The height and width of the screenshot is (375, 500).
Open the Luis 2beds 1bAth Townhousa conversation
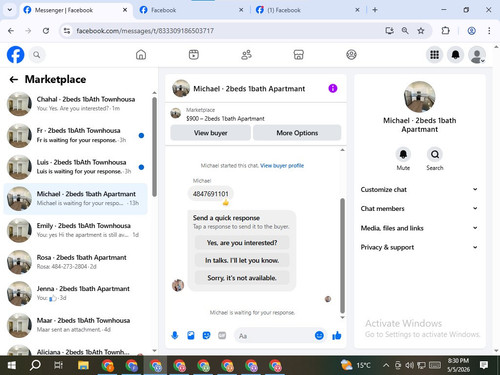click(x=76, y=167)
